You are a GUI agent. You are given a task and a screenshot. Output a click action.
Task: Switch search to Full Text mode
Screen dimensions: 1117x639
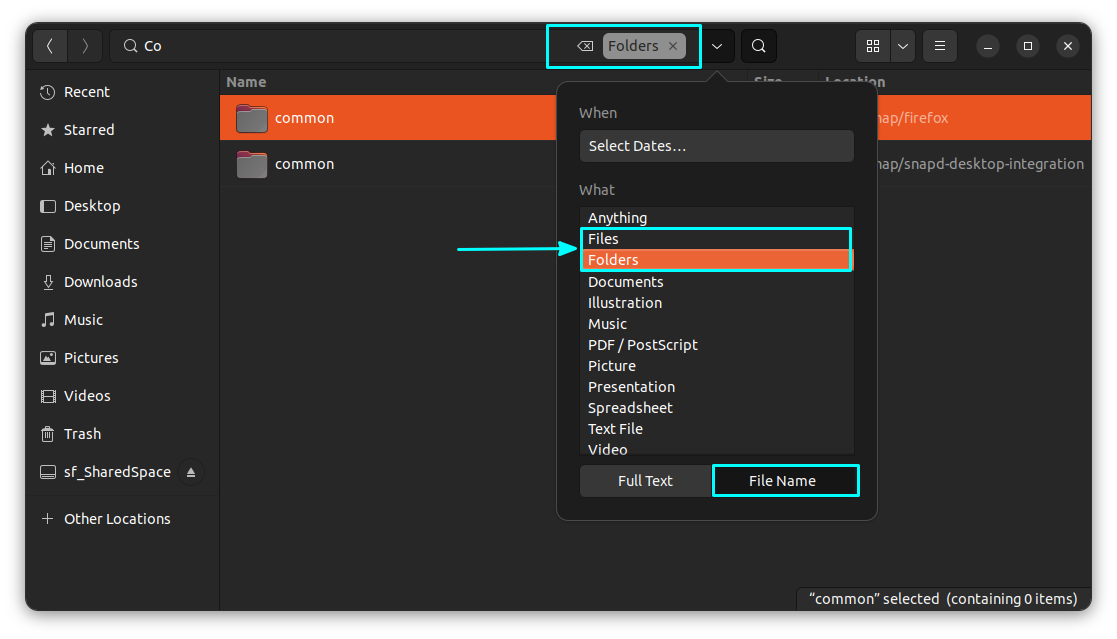coord(644,480)
